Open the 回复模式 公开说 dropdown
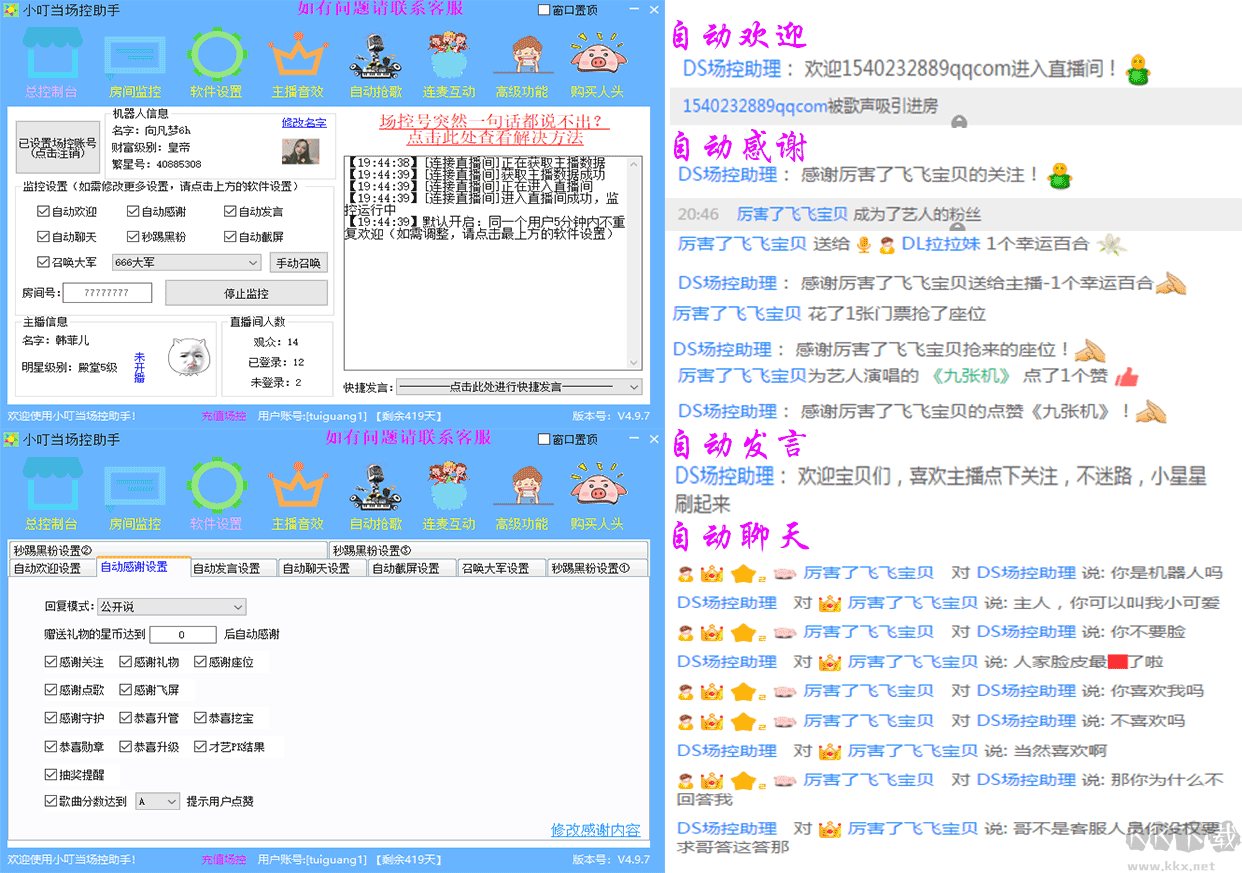 pos(171,607)
